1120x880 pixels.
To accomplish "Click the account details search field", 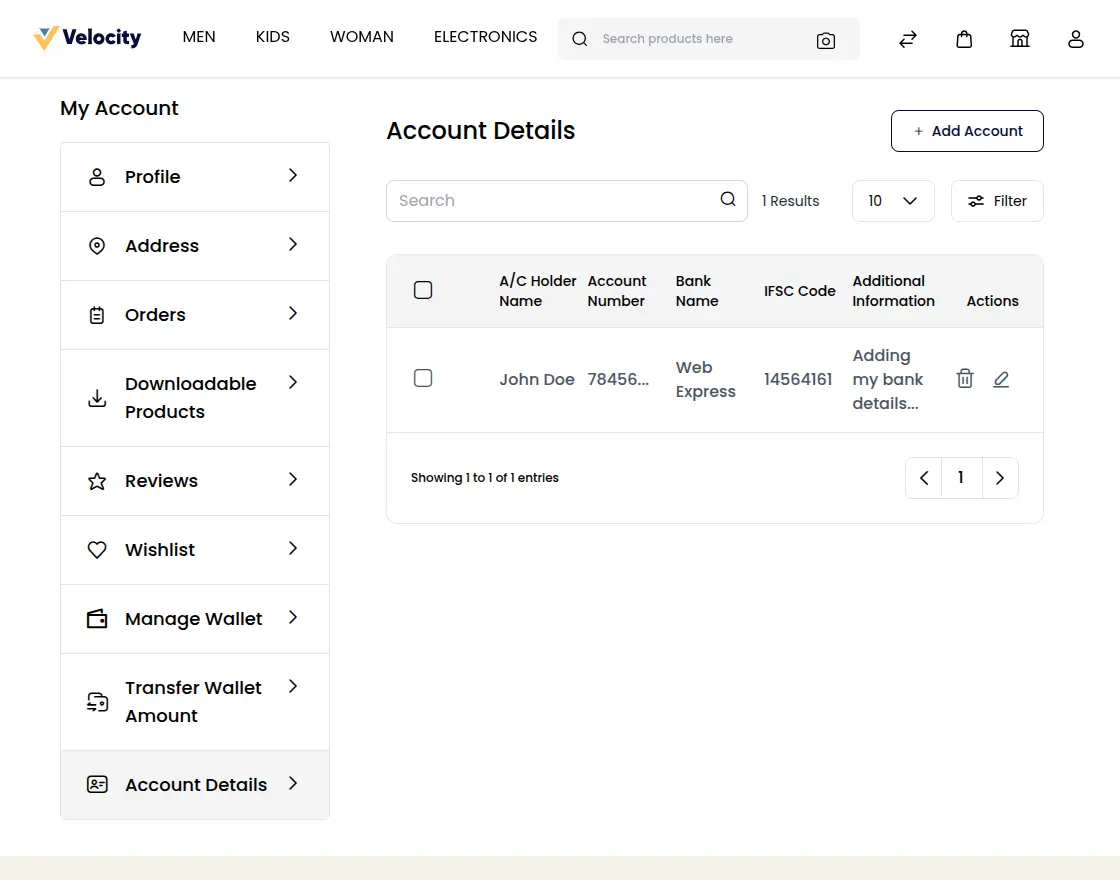I will pyautogui.click(x=560, y=200).
